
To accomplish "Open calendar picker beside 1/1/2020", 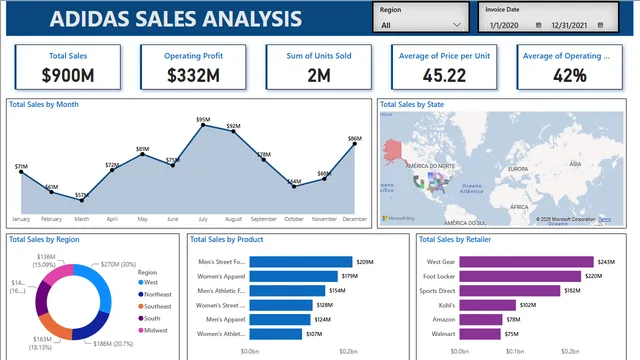I will [x=538, y=25].
